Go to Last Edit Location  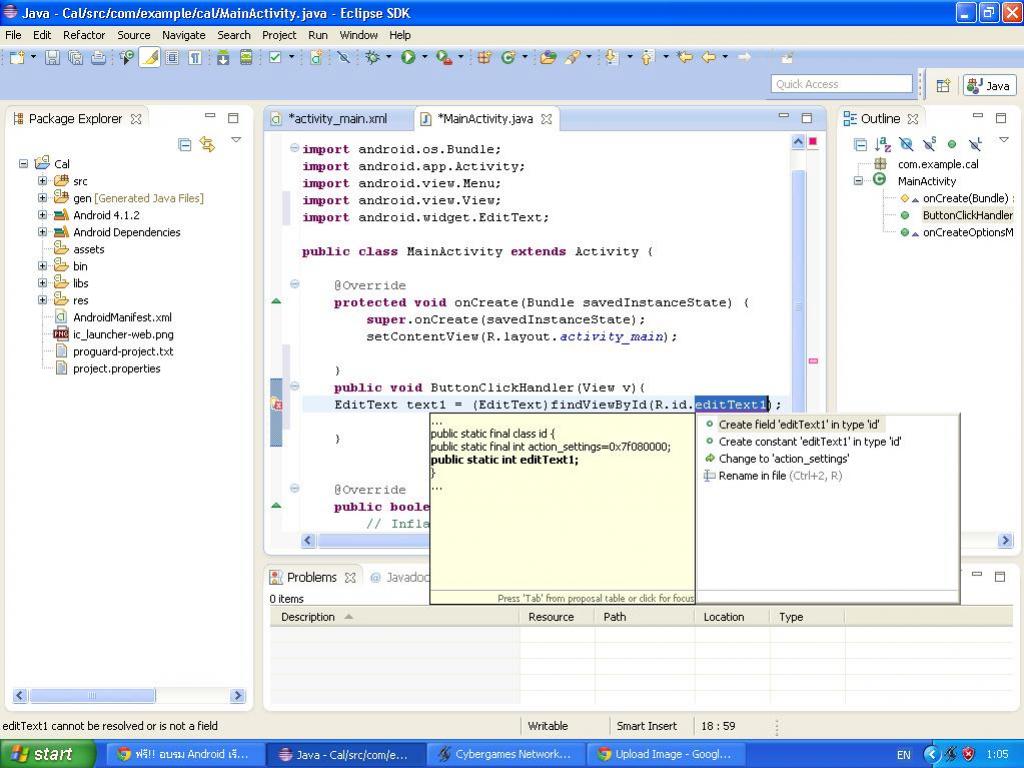point(685,57)
